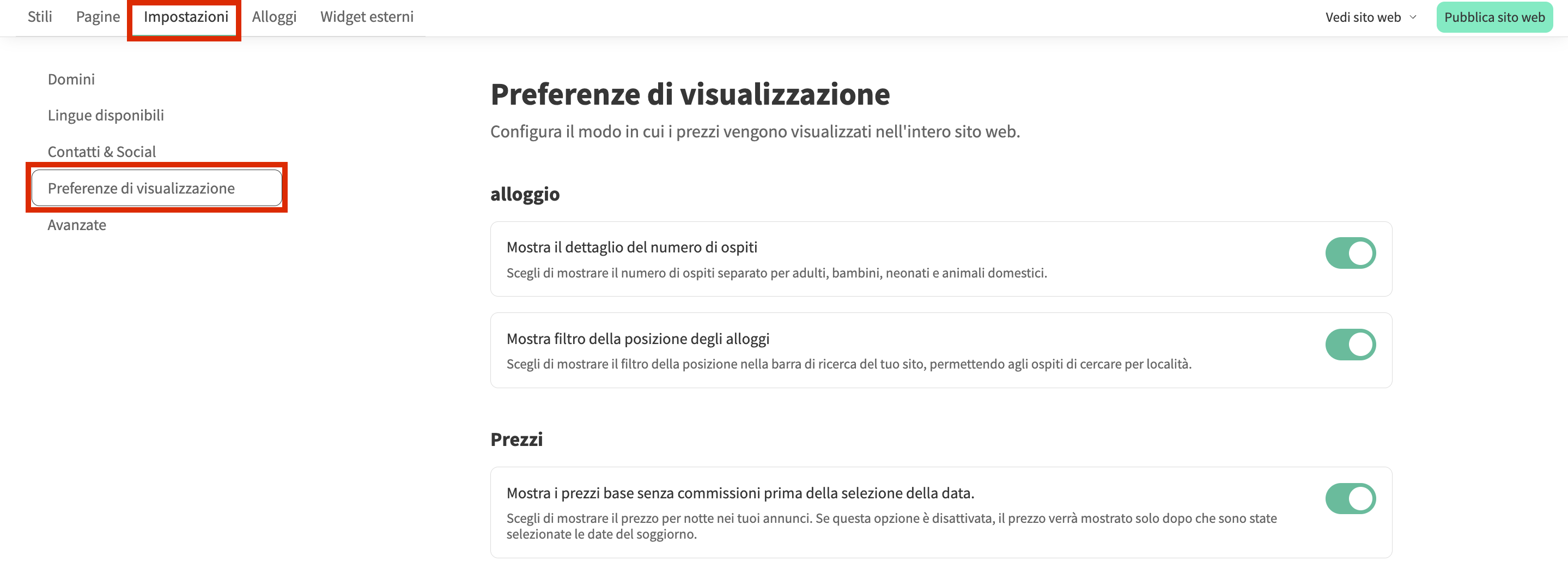
Task: Turn off the accommodation location filter toggle
Action: coord(1350,345)
